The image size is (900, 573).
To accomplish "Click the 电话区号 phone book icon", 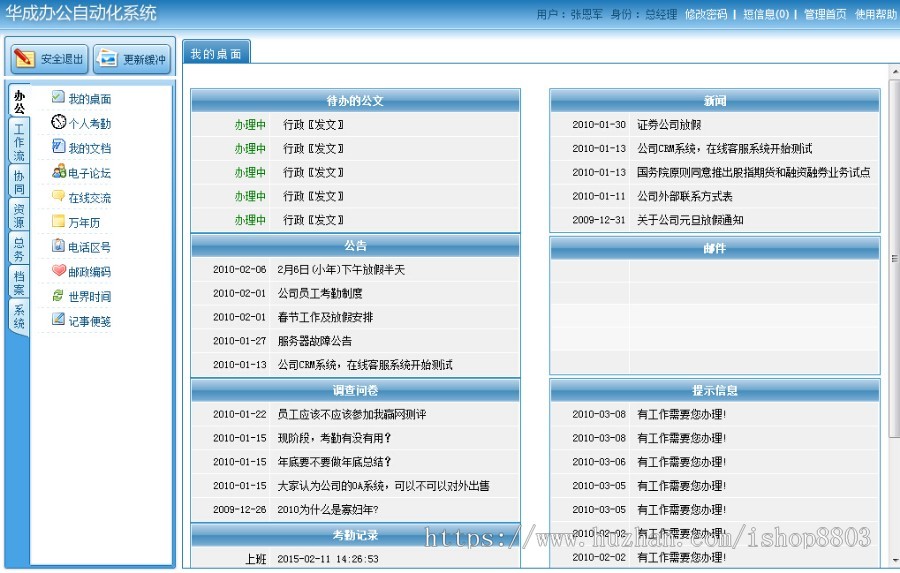I will click(x=58, y=246).
